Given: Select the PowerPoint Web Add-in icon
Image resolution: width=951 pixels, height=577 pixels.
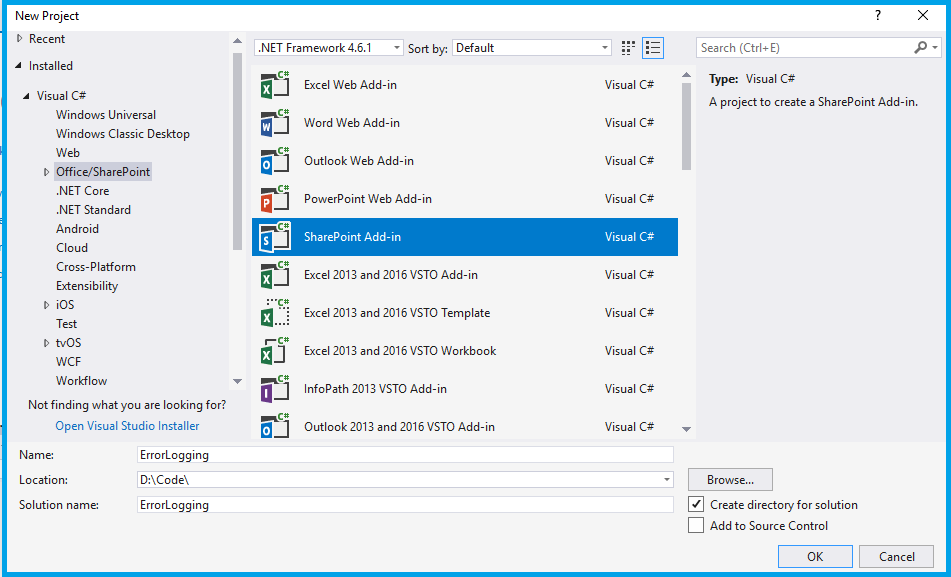Looking at the screenshot, I should [x=275, y=199].
